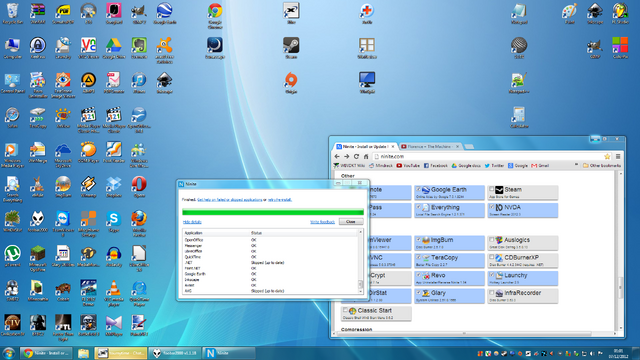Viewport: 640px width, 360px height.
Task: Check the InfraRecorder checkbox on Ninite
Action: click(x=491, y=293)
